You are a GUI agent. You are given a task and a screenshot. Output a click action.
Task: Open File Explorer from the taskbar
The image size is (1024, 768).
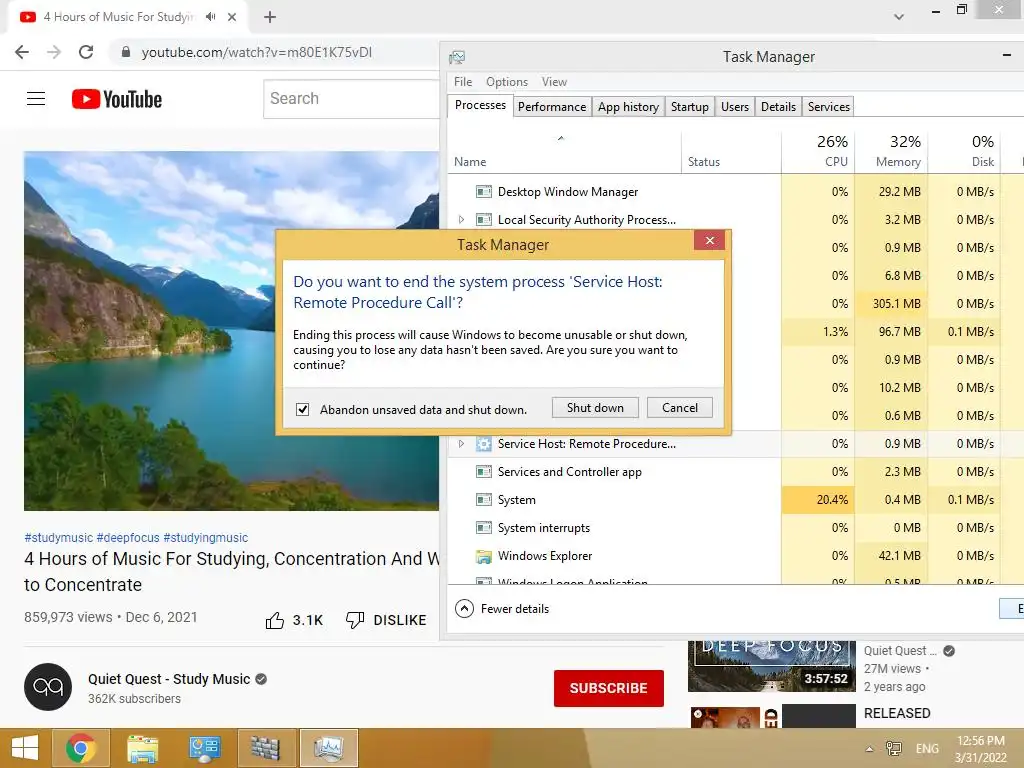click(x=142, y=748)
